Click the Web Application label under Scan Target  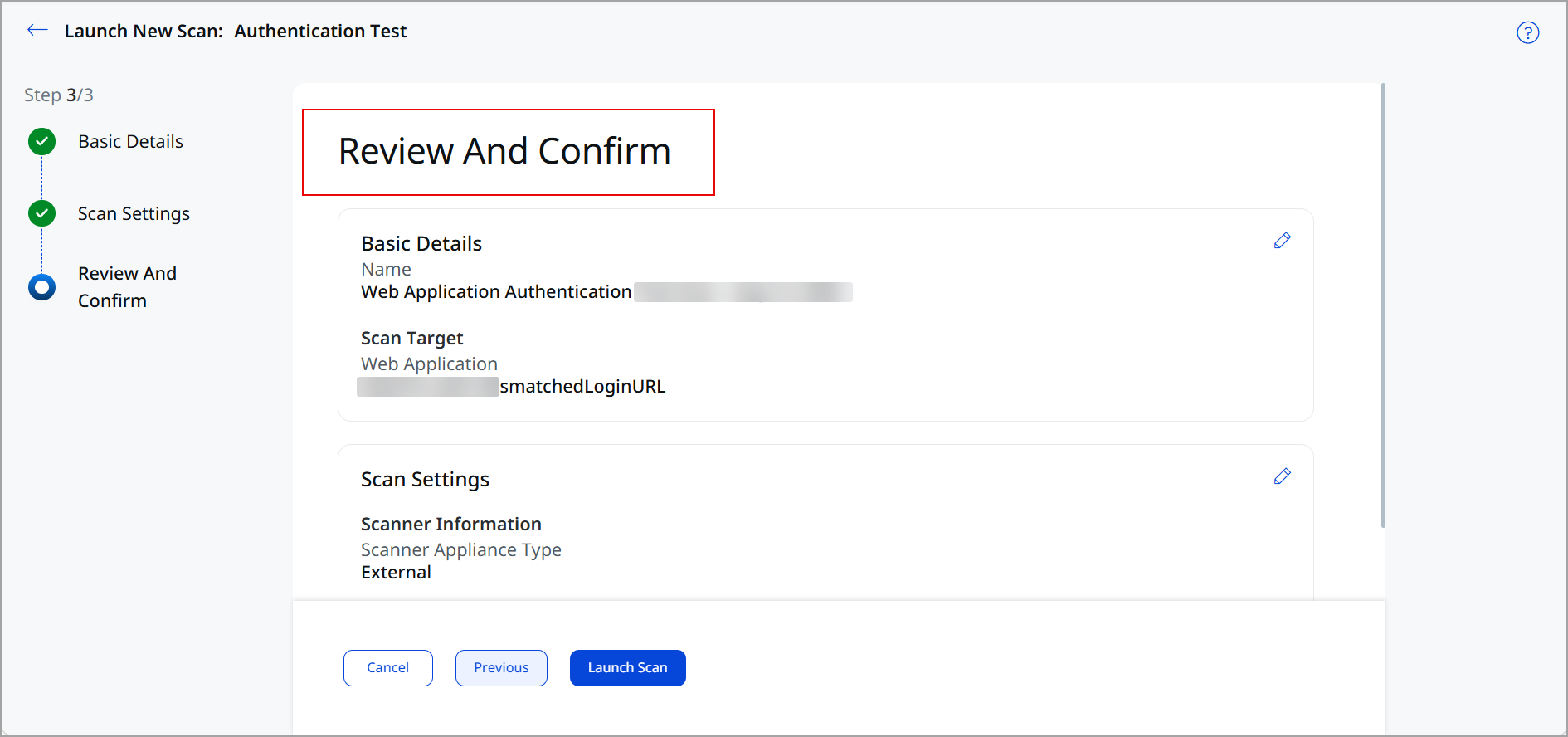pyautogui.click(x=429, y=364)
